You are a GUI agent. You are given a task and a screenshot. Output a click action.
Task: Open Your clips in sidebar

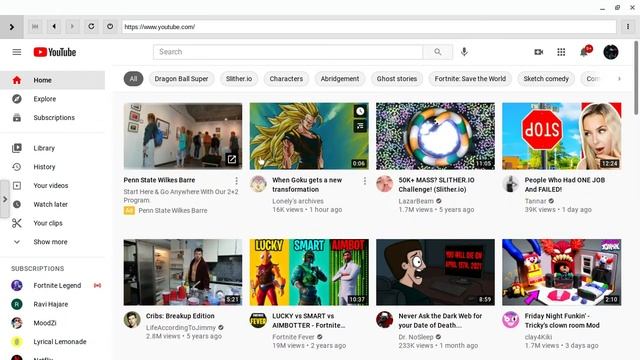[x=52, y=223]
